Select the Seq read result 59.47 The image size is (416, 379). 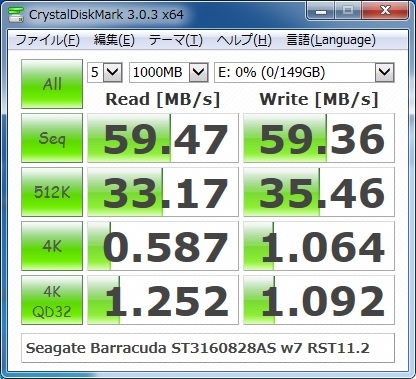coord(163,138)
